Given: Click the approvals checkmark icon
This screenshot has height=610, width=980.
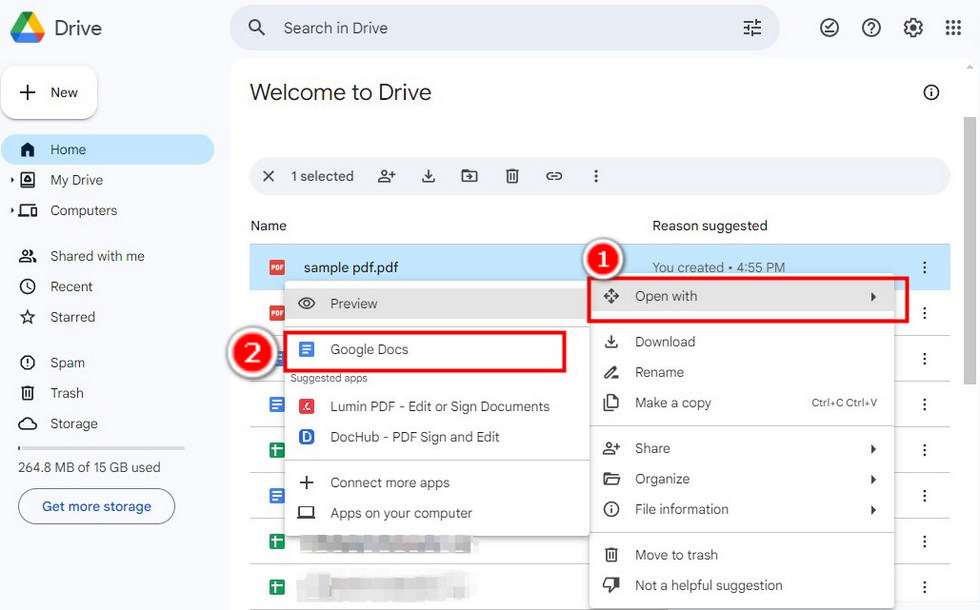Looking at the screenshot, I should tap(829, 27).
